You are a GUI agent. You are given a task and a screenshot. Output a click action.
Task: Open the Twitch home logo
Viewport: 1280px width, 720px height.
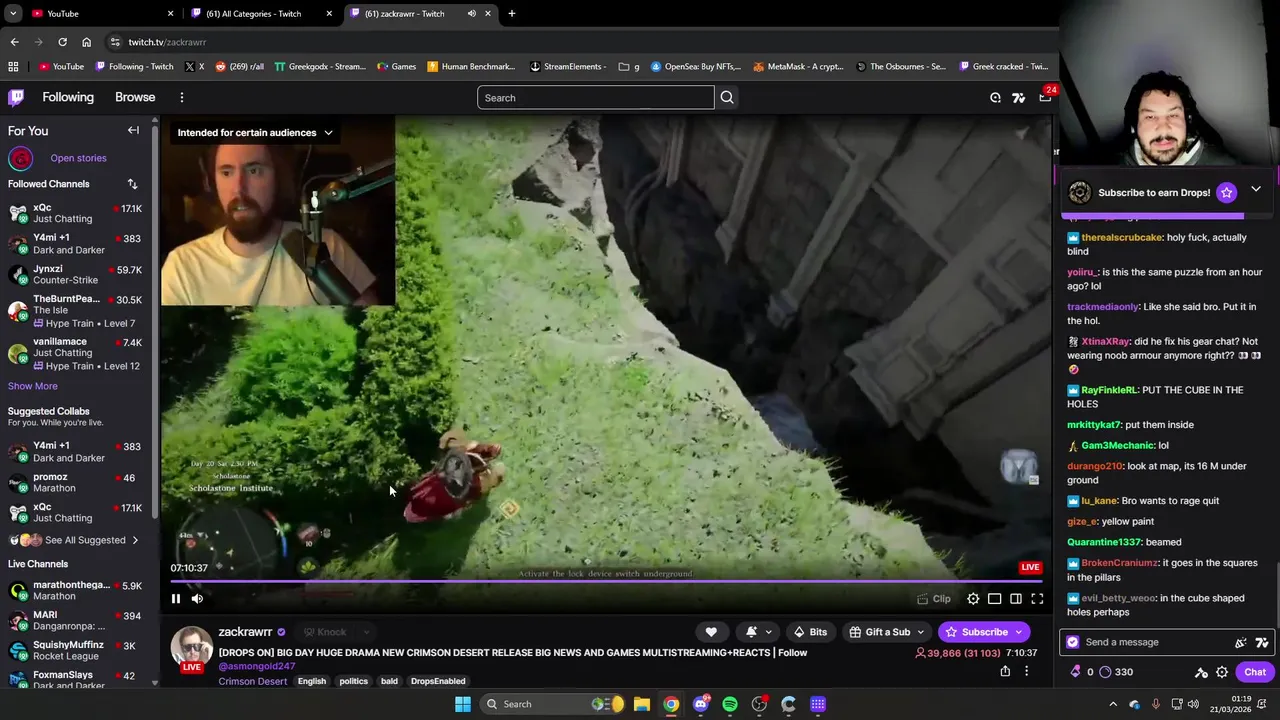(16, 97)
